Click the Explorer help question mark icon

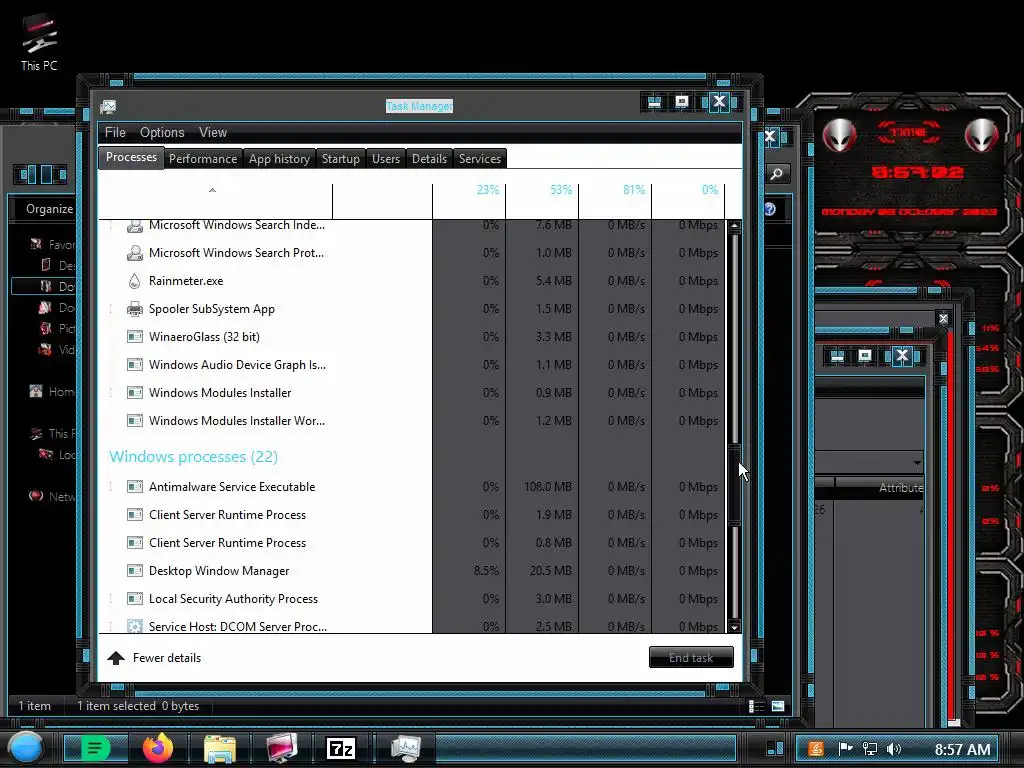pyautogui.click(x=770, y=209)
